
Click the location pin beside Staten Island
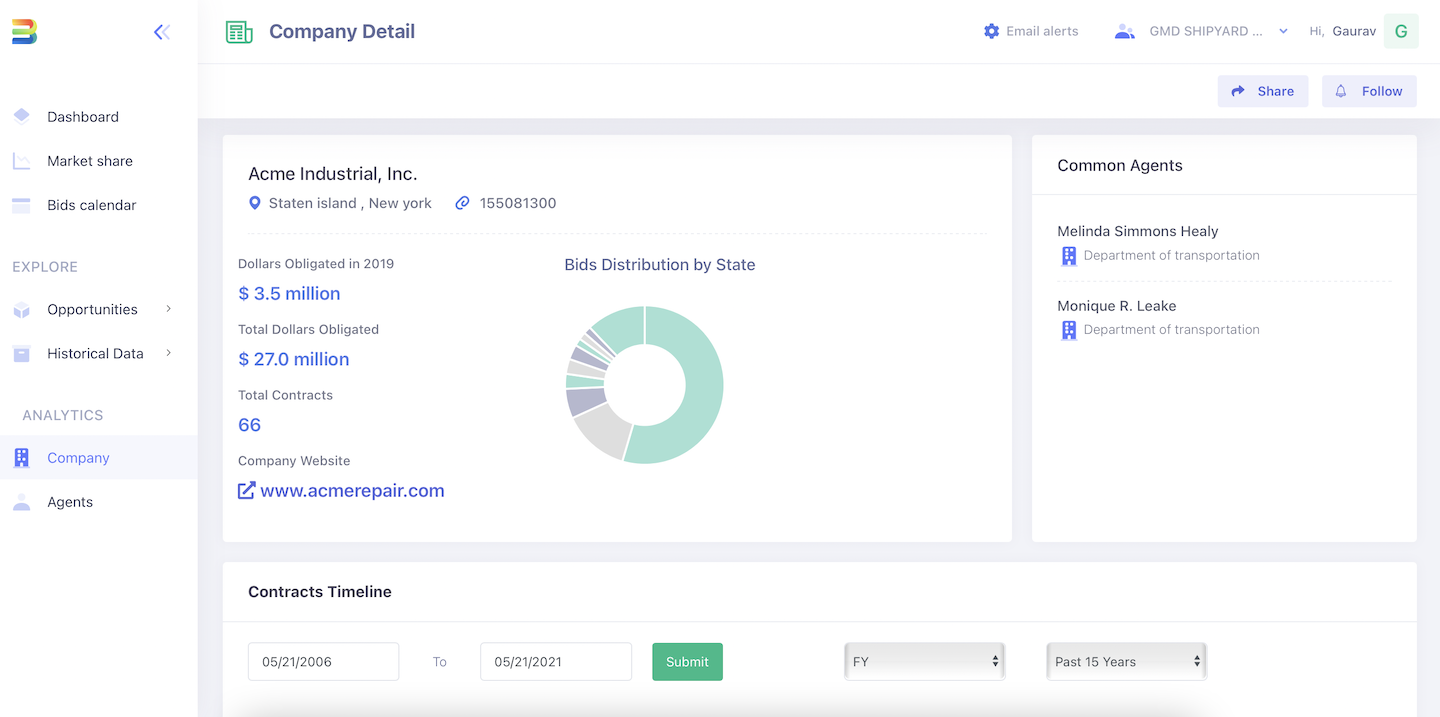(x=256, y=202)
